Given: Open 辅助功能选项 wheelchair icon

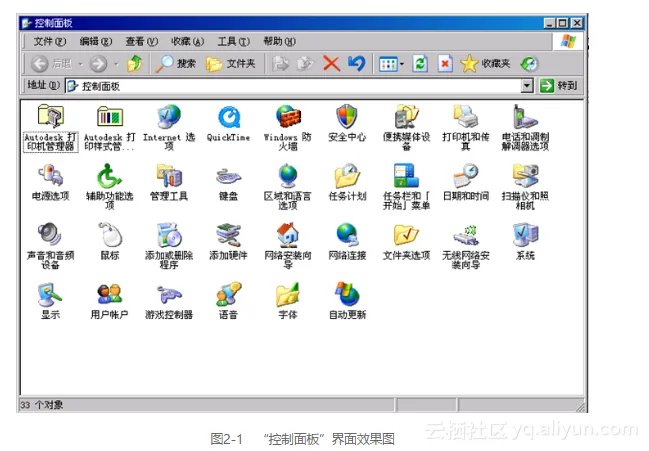Looking at the screenshot, I should [x=110, y=175].
